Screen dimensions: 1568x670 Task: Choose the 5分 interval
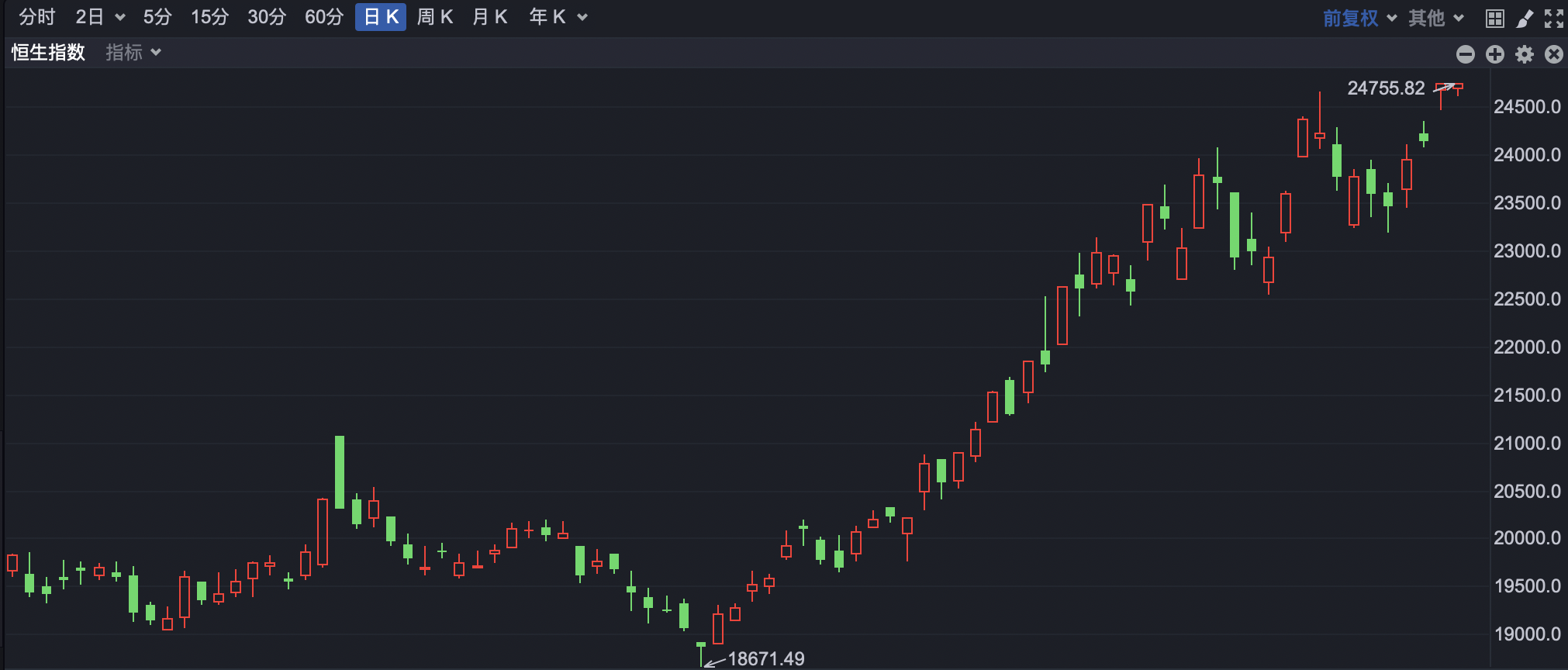click(157, 17)
